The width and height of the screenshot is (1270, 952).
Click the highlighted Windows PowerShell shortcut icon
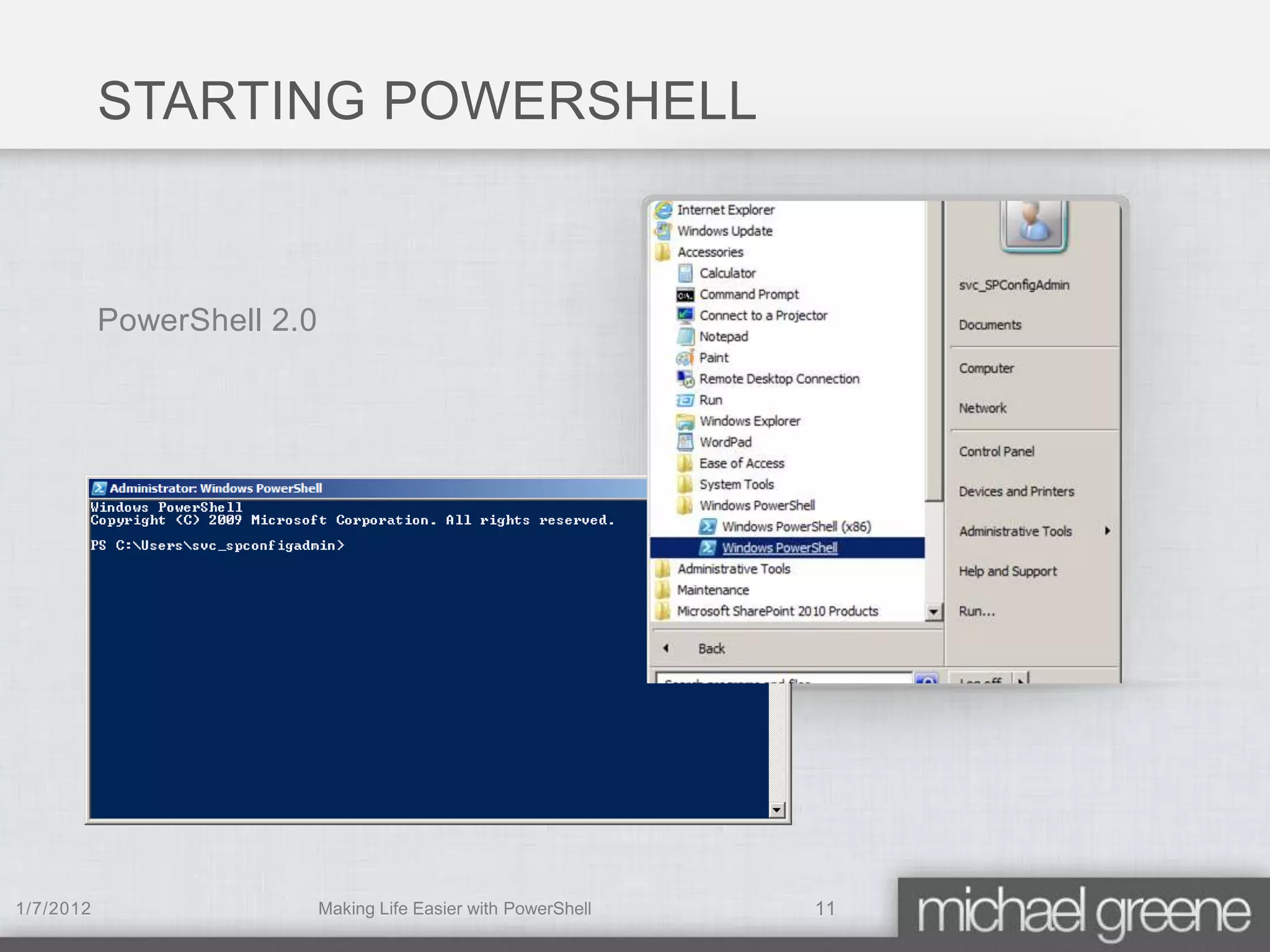coord(708,548)
